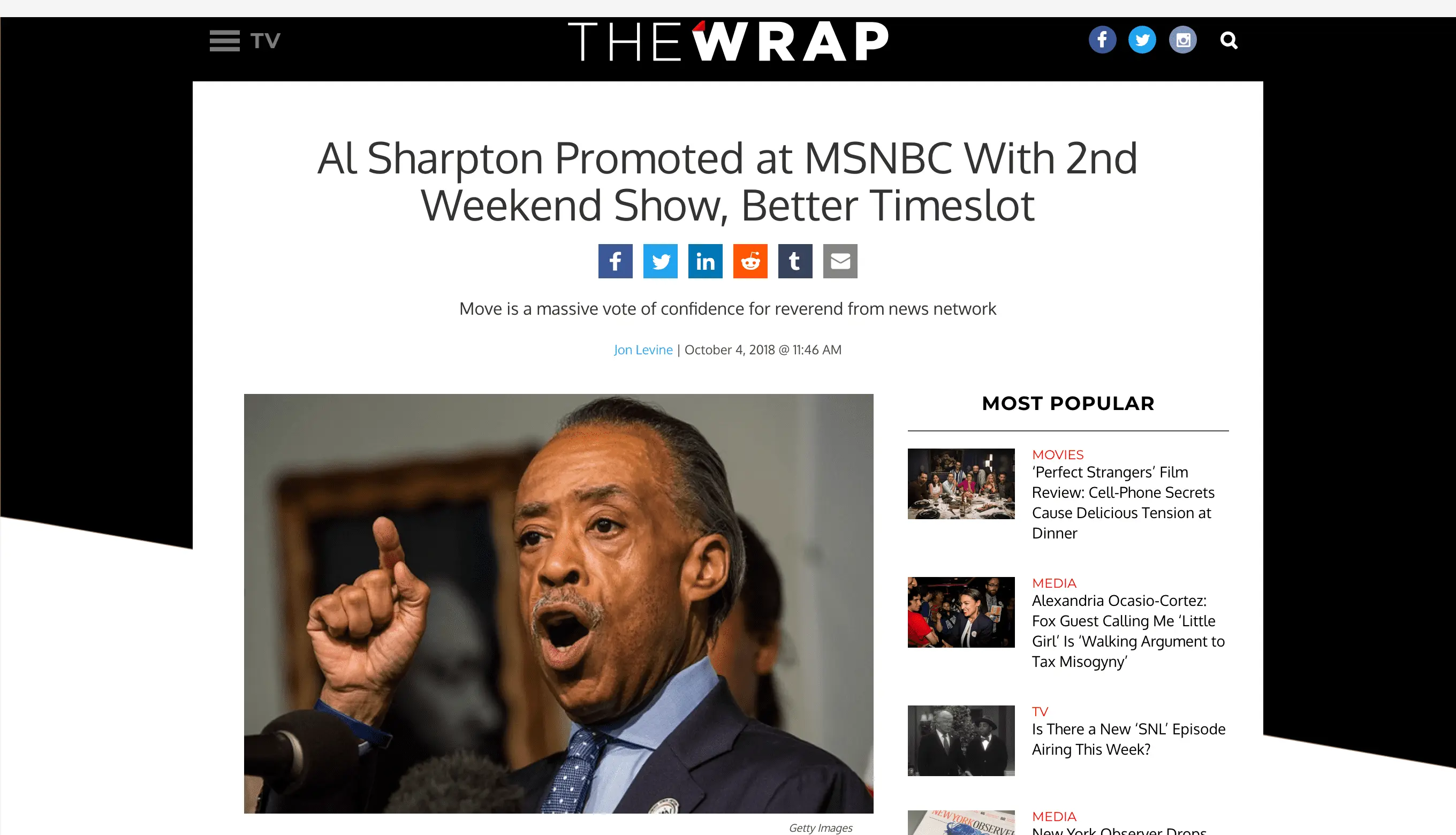
Task: Share article on Facebook
Action: 615,262
